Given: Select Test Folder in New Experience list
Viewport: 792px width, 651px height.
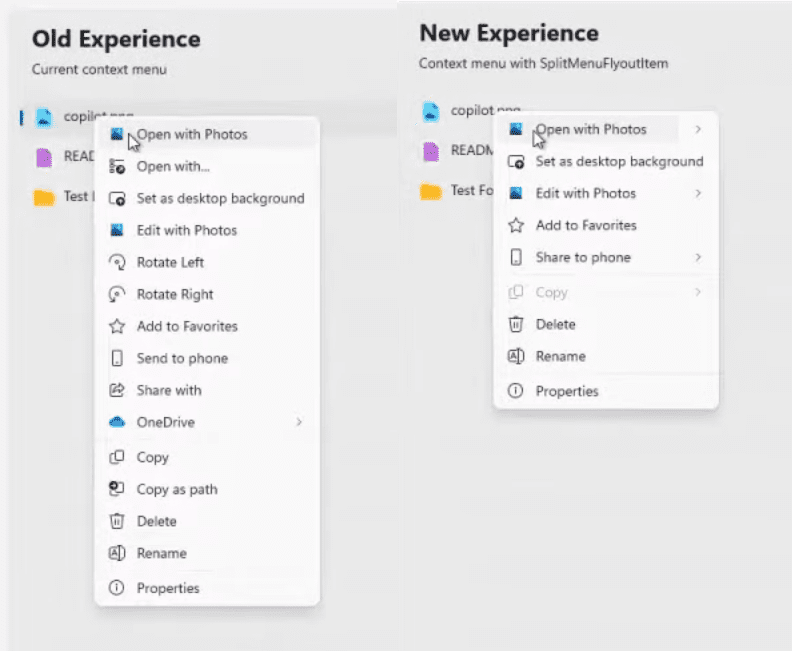Looking at the screenshot, I should tap(457, 191).
